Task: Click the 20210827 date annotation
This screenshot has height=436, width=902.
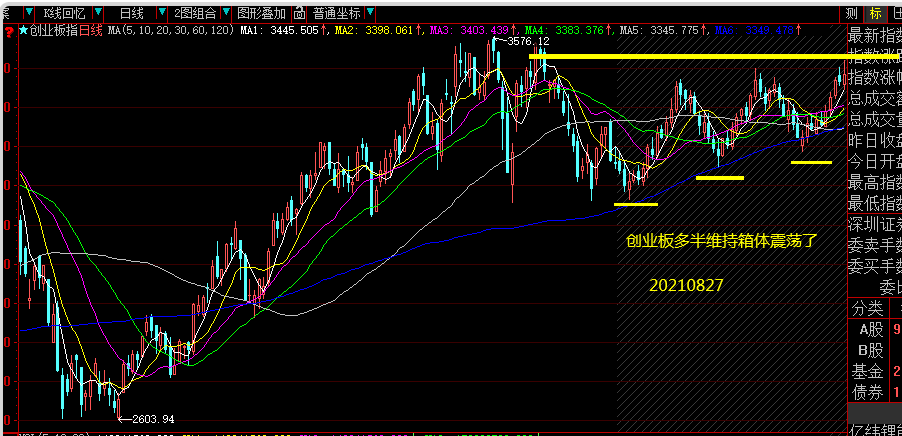Action: click(686, 285)
